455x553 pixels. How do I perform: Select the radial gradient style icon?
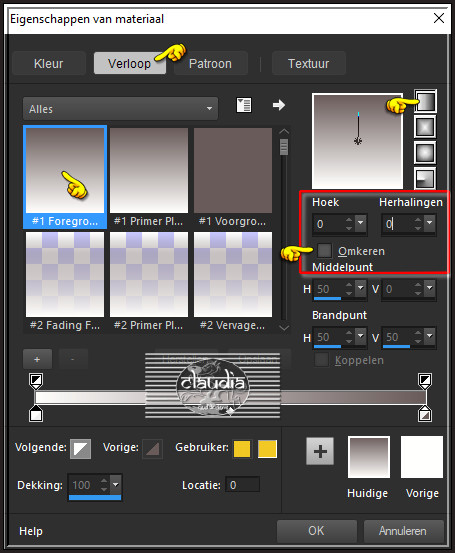pyautogui.click(x=425, y=178)
